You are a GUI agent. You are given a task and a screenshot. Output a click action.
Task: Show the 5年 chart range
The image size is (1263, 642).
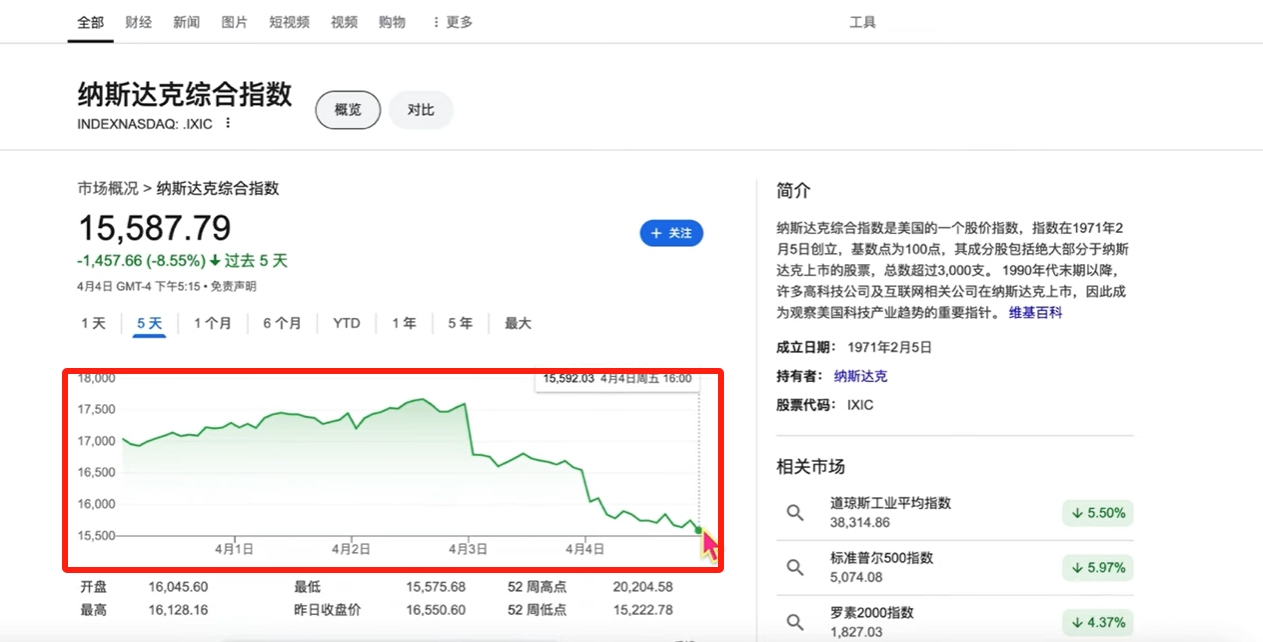tap(460, 323)
